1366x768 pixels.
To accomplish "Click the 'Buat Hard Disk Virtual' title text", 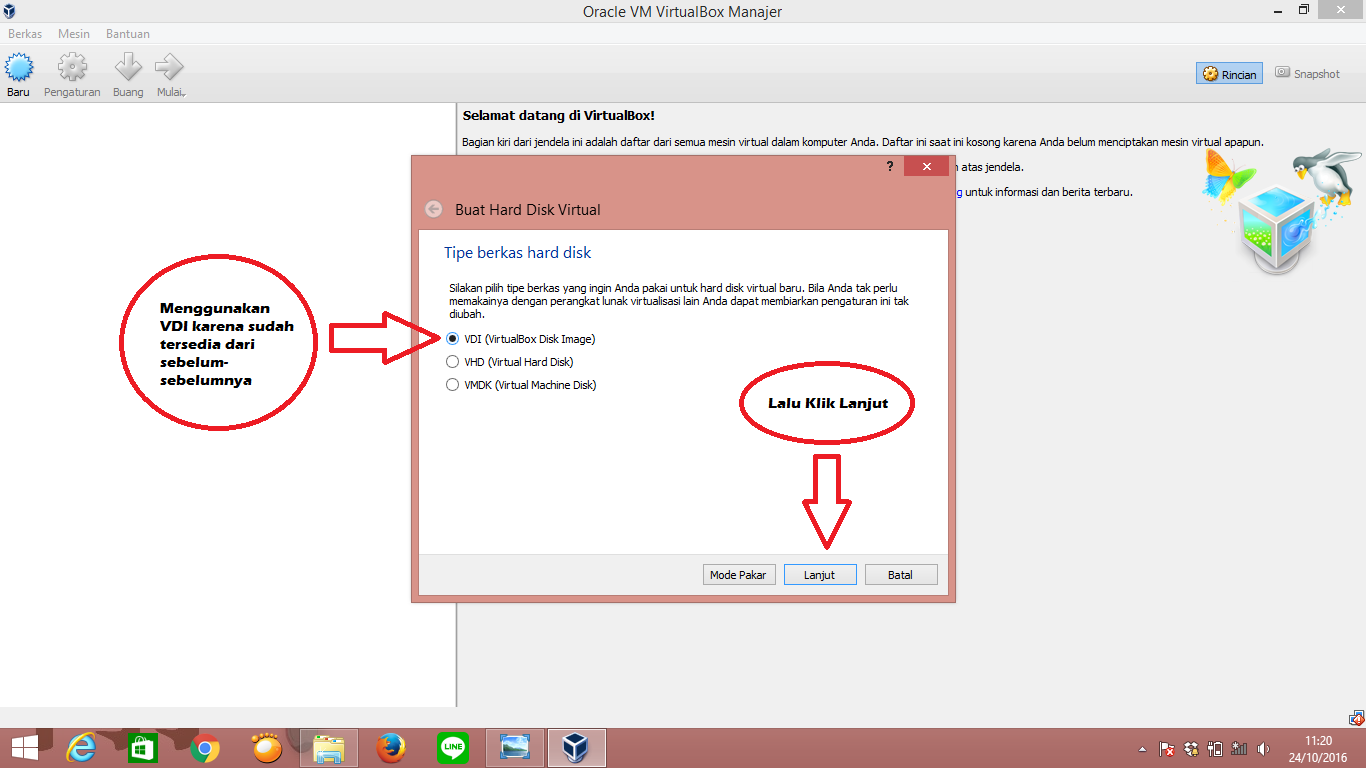I will pos(528,210).
